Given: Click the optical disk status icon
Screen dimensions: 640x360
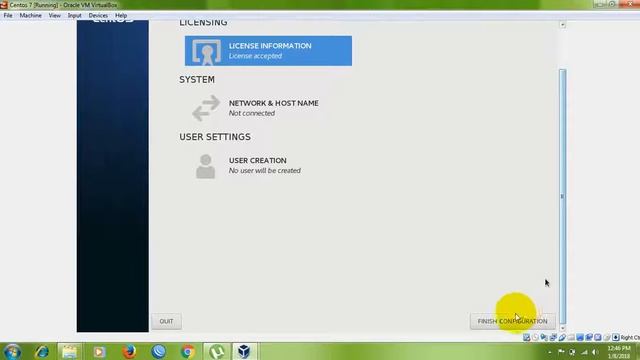Looking at the screenshot, I should (x=535, y=338).
